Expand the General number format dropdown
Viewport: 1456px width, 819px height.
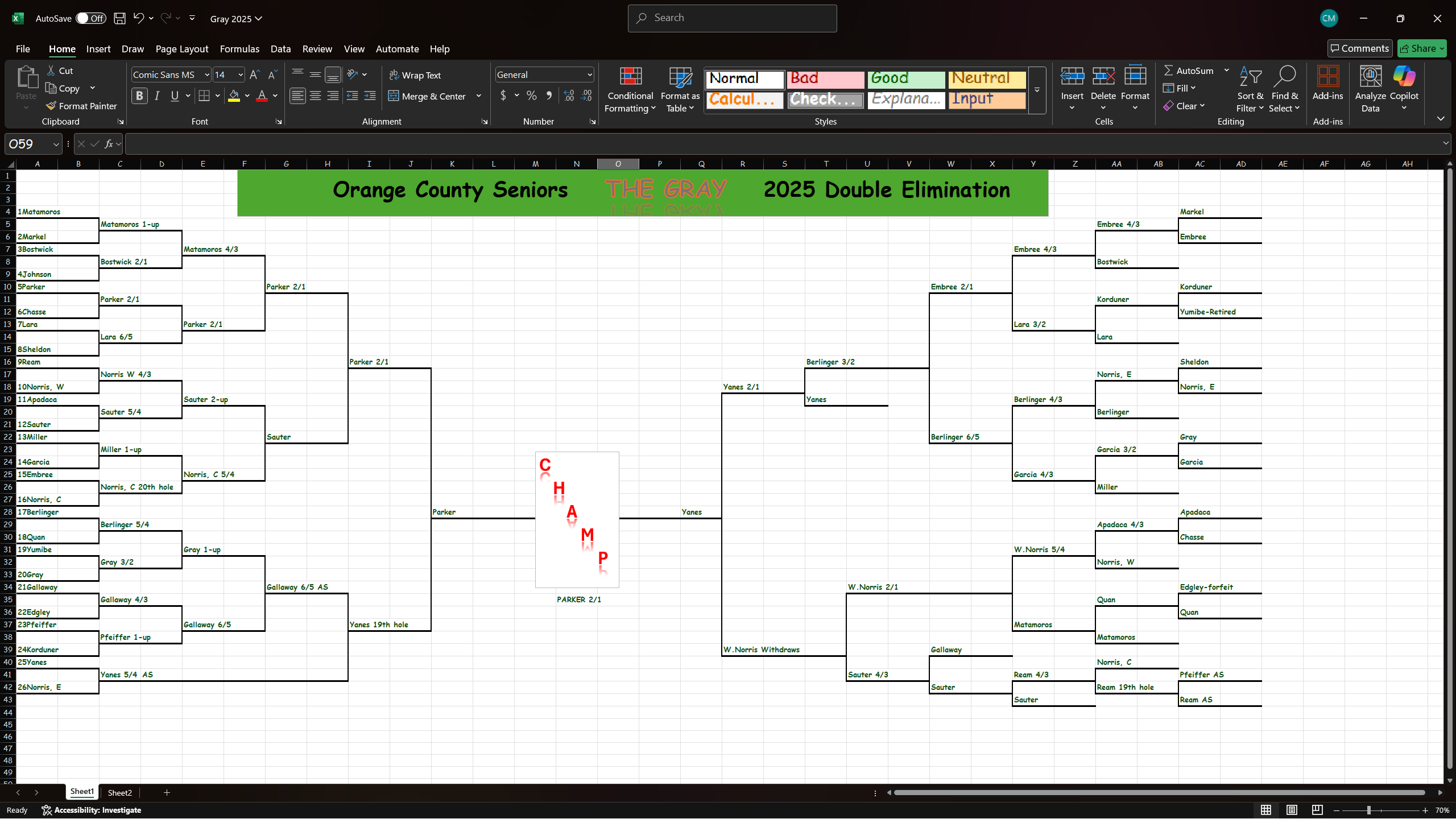[590, 75]
